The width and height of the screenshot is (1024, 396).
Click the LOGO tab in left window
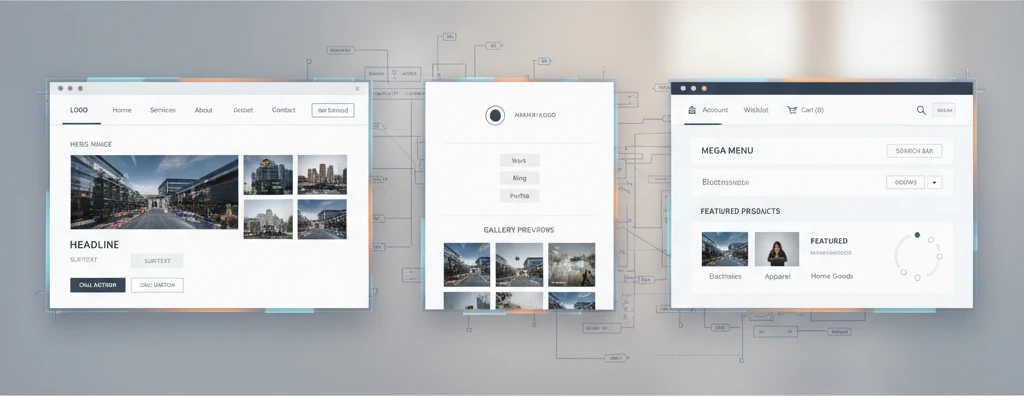coord(79,110)
